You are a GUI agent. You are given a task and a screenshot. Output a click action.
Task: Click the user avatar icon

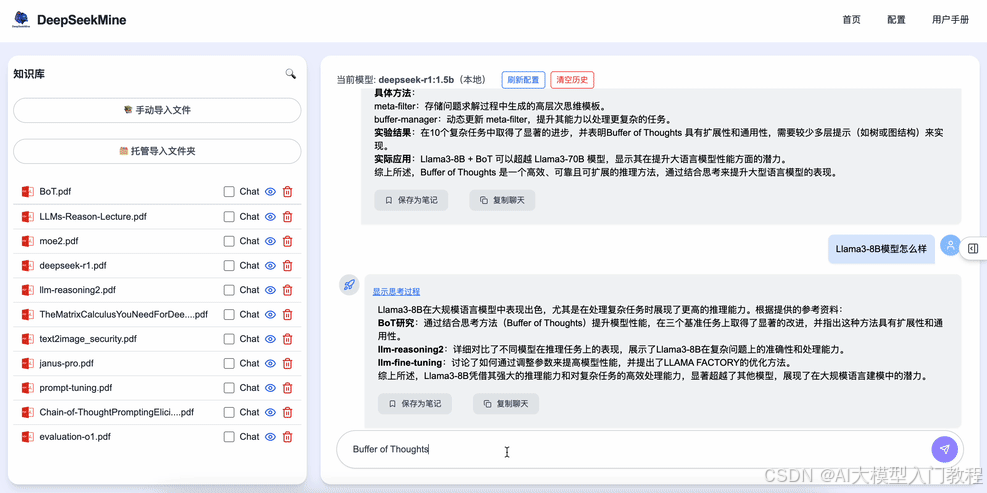pos(950,246)
